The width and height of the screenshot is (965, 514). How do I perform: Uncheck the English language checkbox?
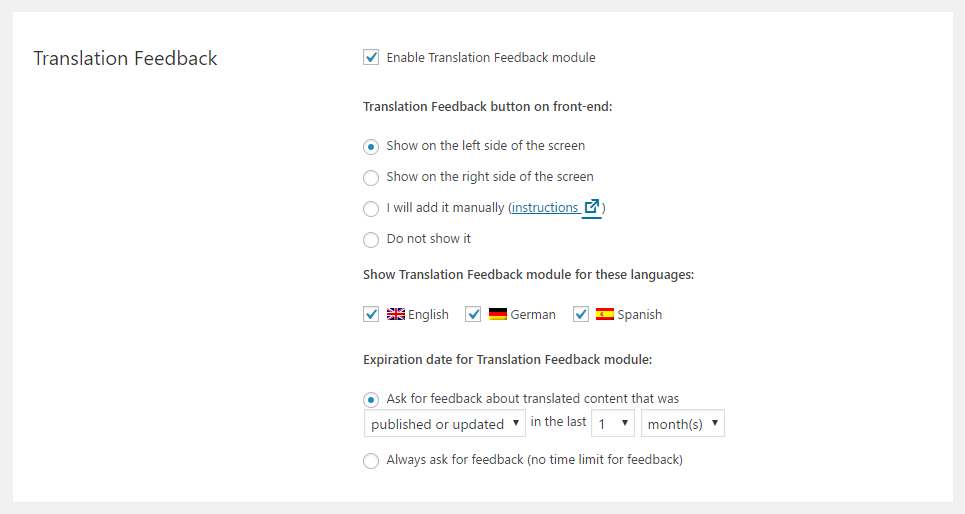[370, 315]
